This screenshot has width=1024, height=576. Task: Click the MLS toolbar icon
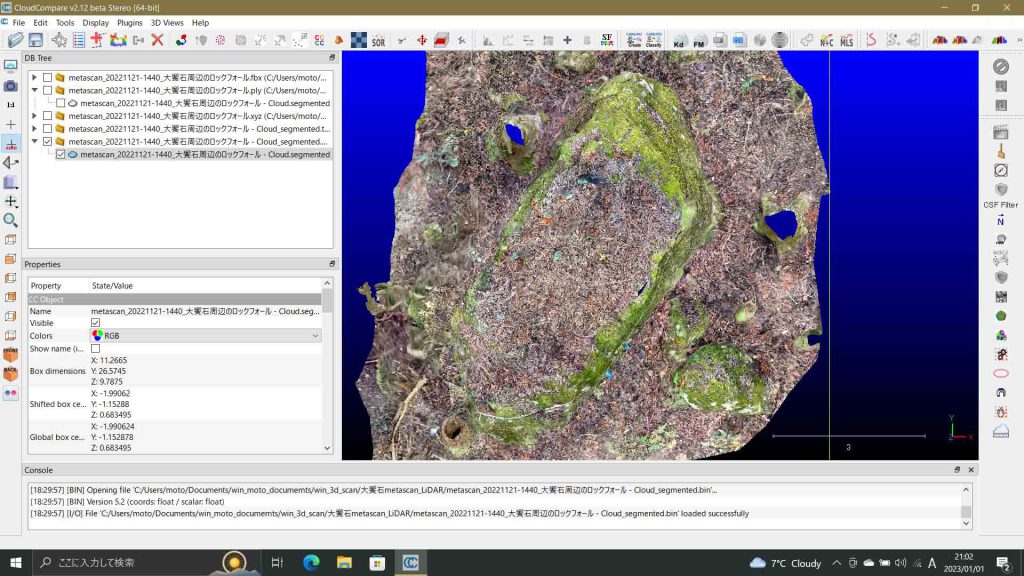pyautogui.click(x=846, y=40)
